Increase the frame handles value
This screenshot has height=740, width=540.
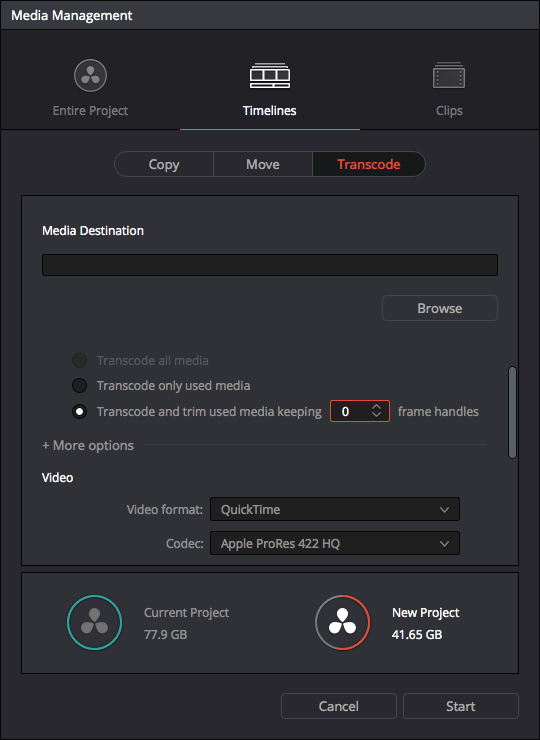pos(376,407)
